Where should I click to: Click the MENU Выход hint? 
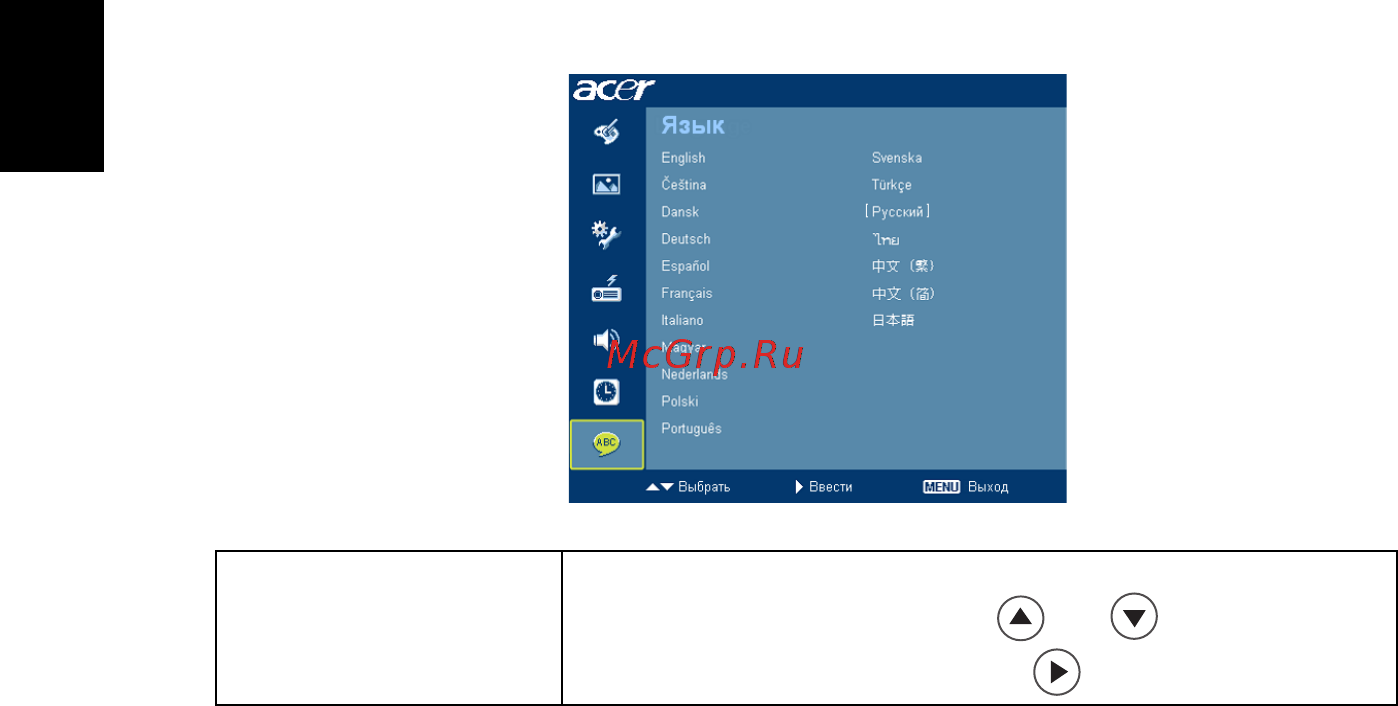point(965,487)
